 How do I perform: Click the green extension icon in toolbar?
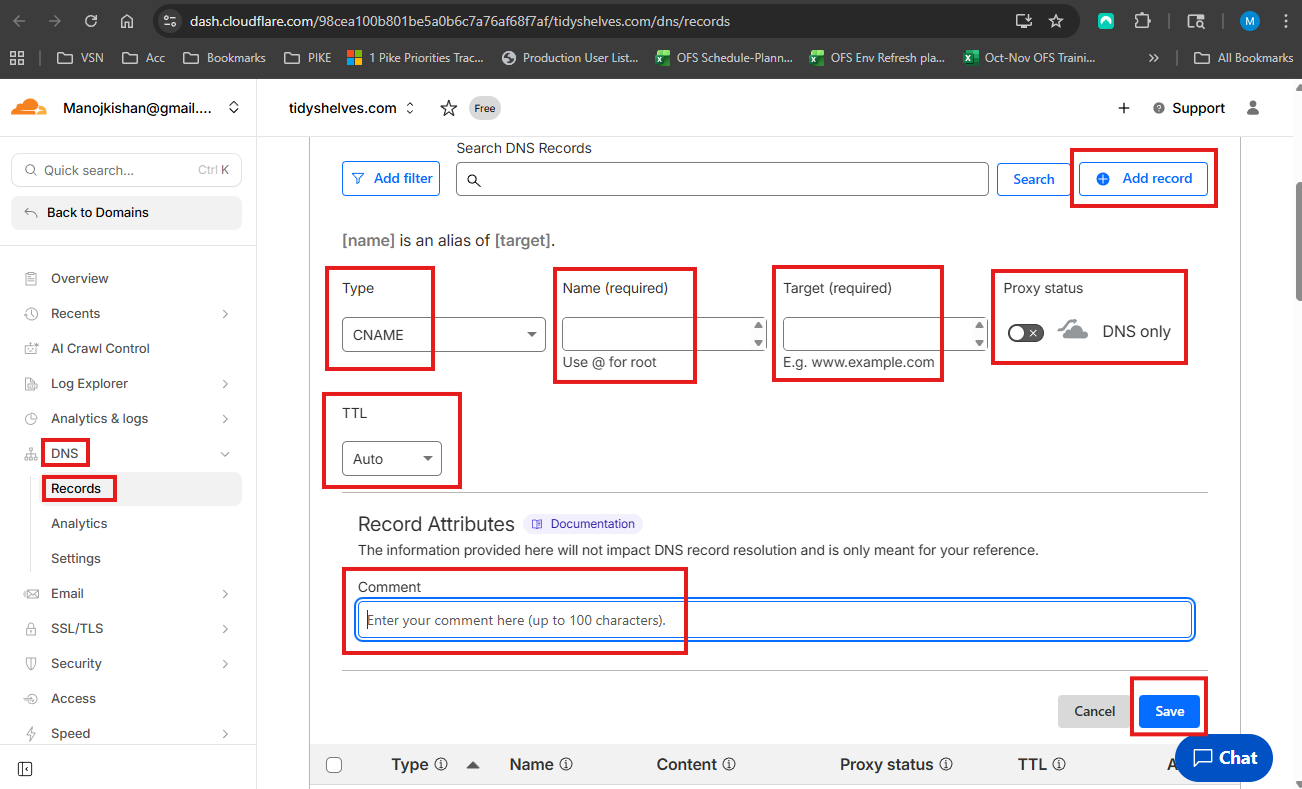point(1106,21)
